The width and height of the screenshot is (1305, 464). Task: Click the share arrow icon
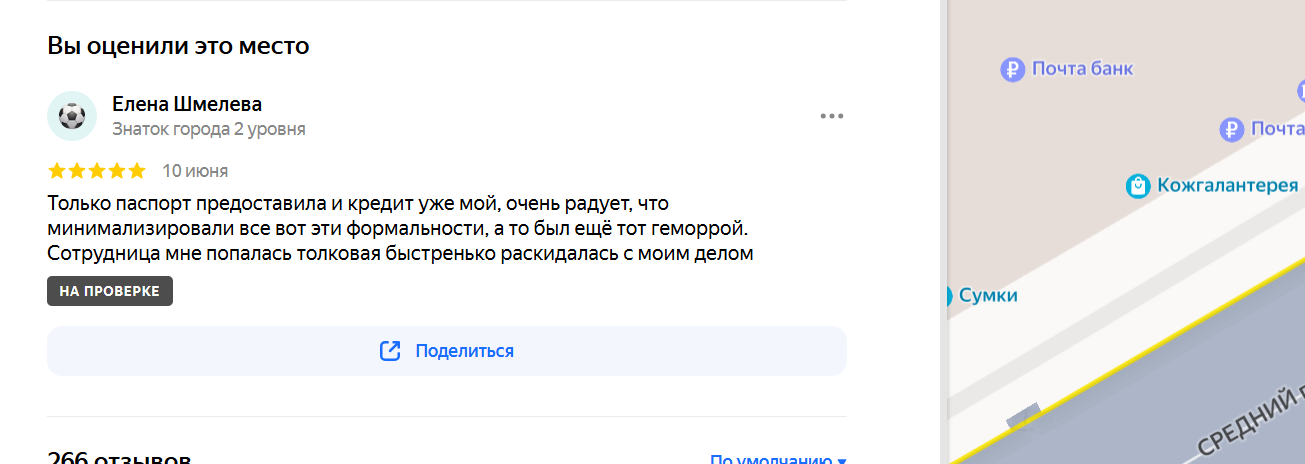(x=390, y=351)
